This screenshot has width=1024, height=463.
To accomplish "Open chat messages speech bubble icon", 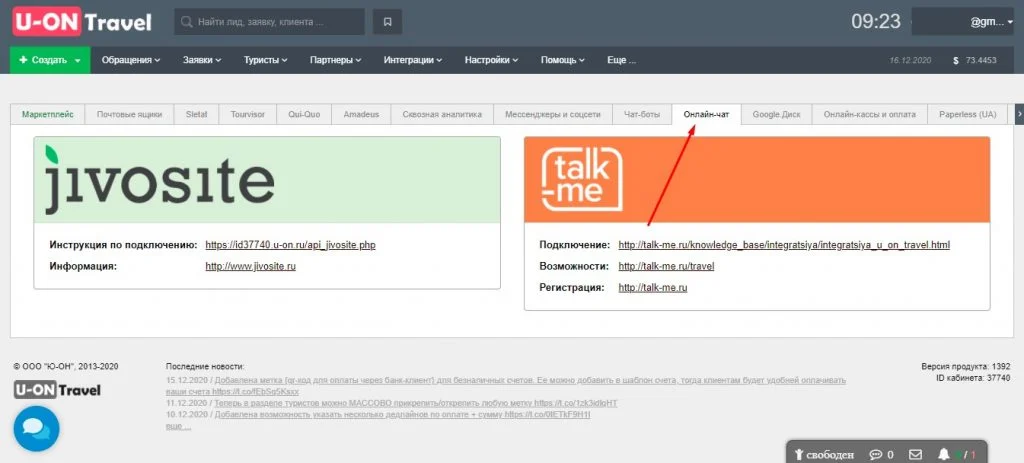I will tap(876, 454).
